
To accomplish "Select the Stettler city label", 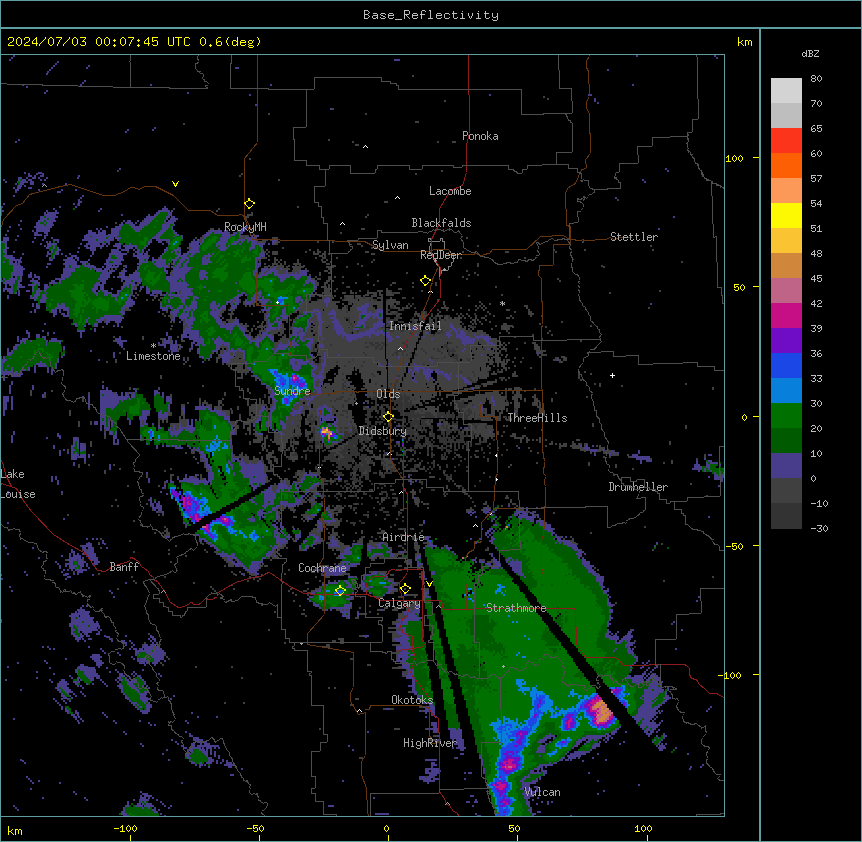I will pos(634,237).
